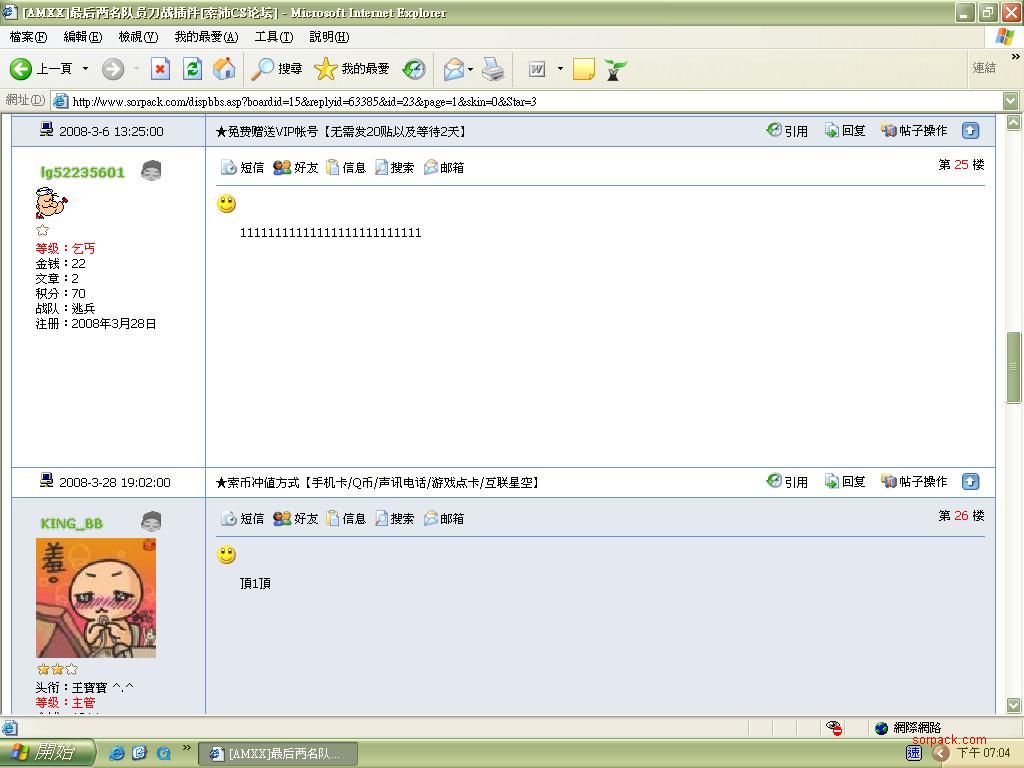Click the Windows 開始 Start button
Image resolution: width=1024 pixels, height=768 pixels.
point(47,753)
